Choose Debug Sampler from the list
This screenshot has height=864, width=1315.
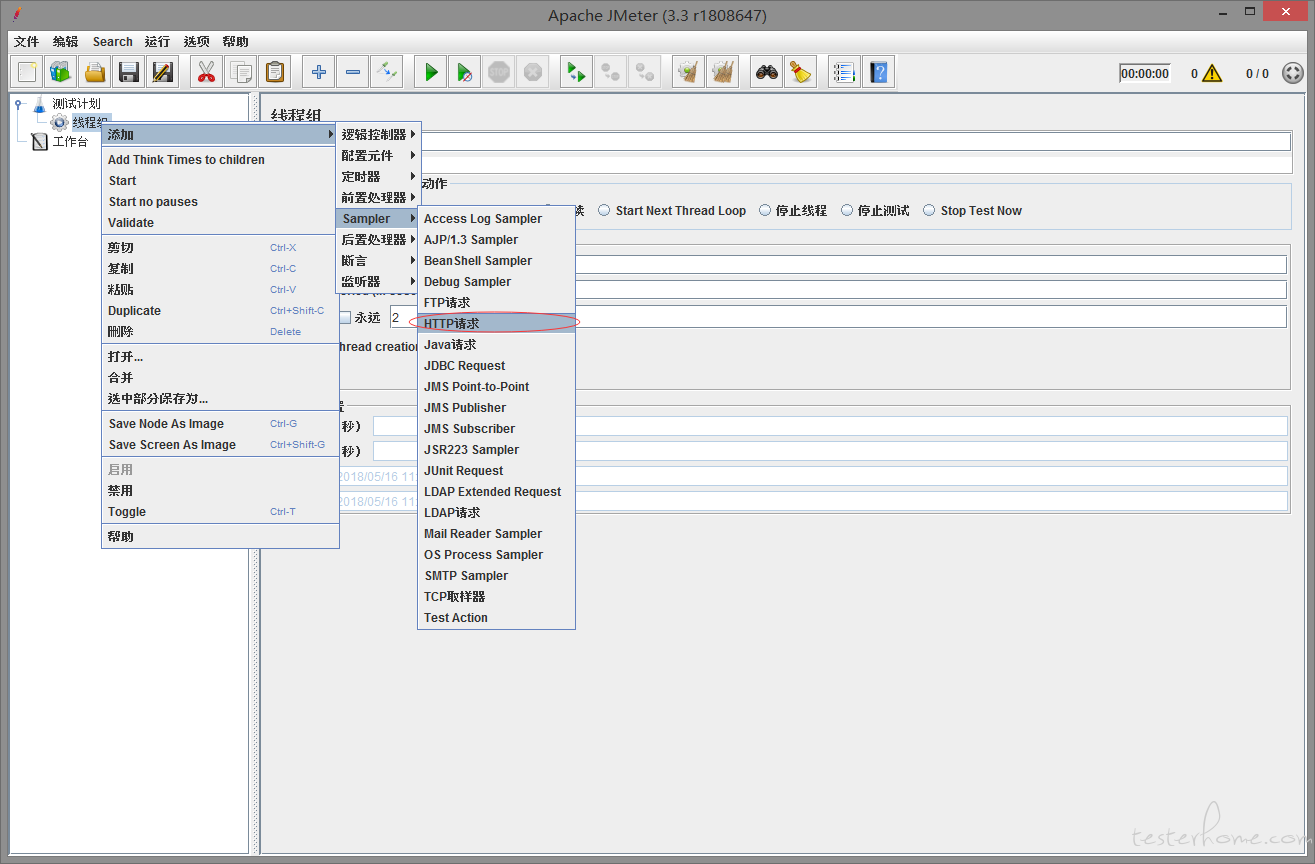(496, 282)
